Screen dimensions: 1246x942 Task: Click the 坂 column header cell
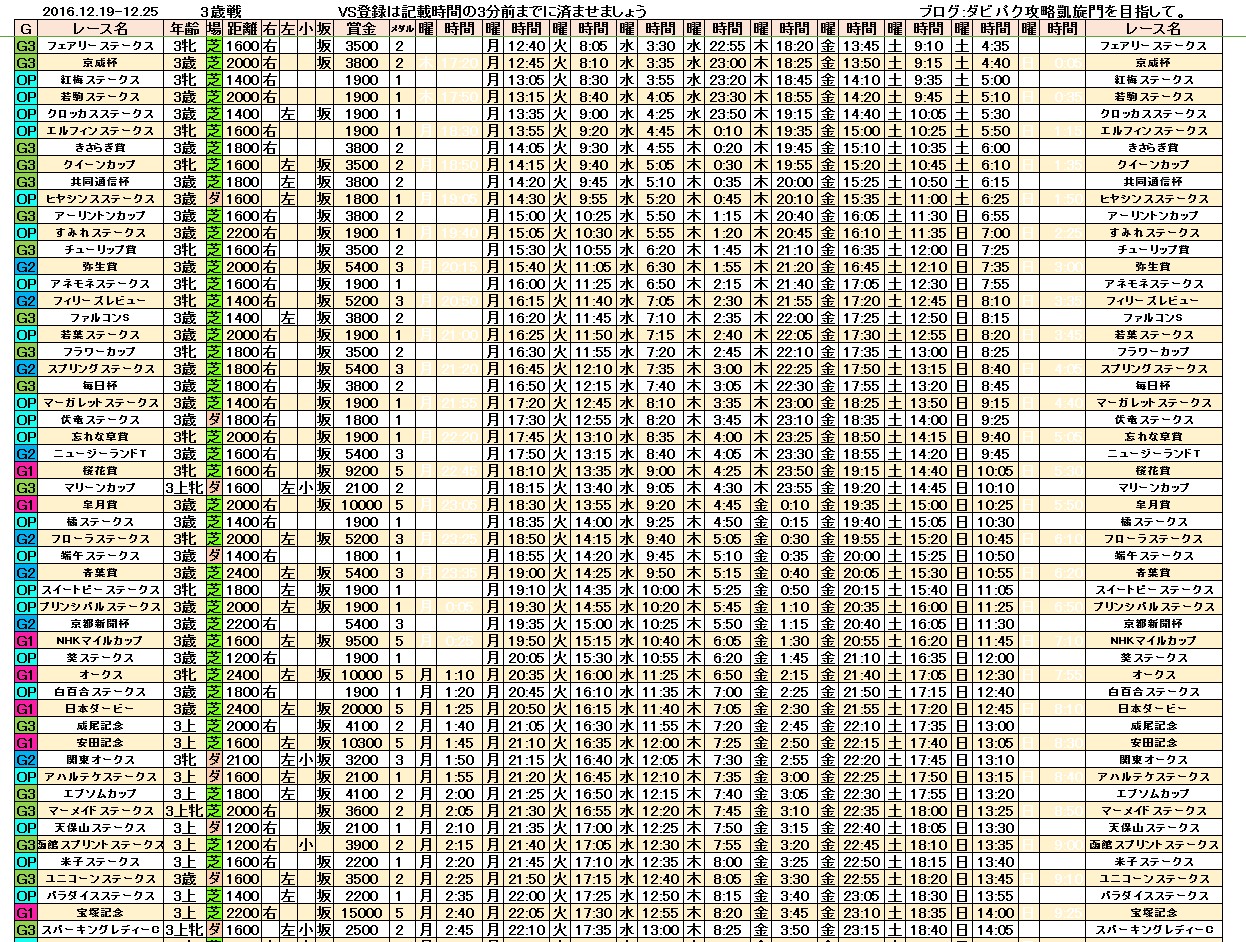(324, 29)
